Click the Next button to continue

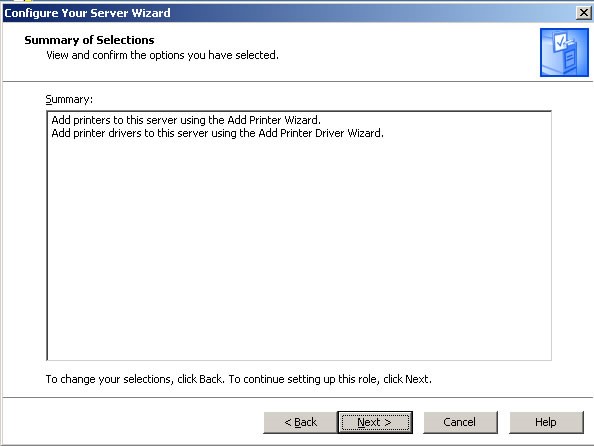point(375,422)
